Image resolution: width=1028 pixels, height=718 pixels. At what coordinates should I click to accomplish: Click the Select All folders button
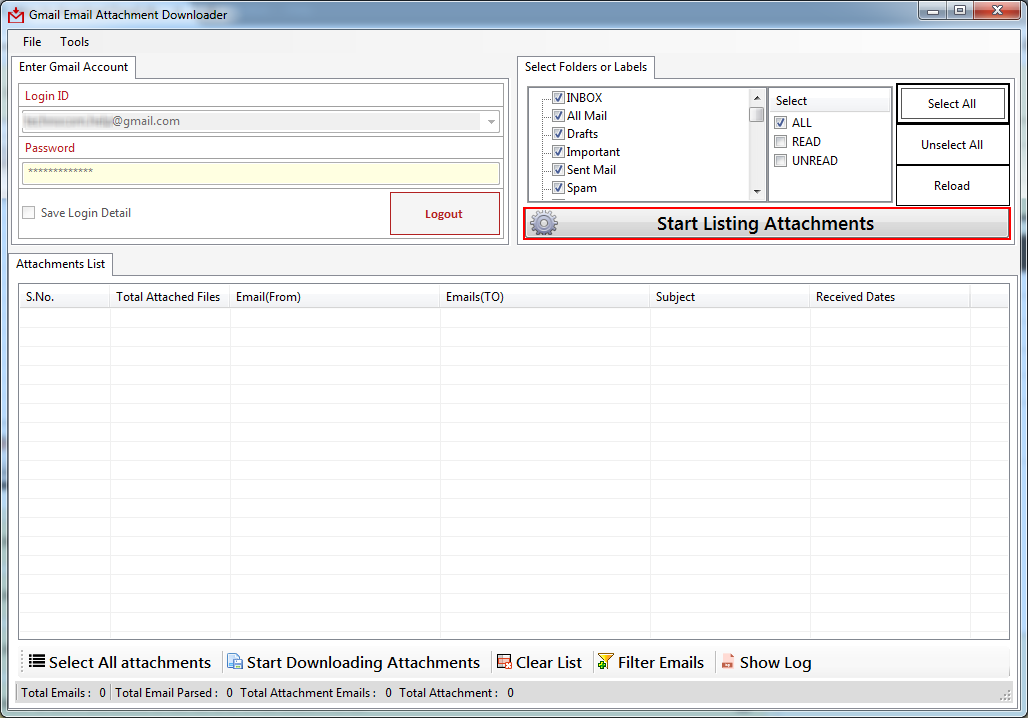pyautogui.click(x=952, y=104)
